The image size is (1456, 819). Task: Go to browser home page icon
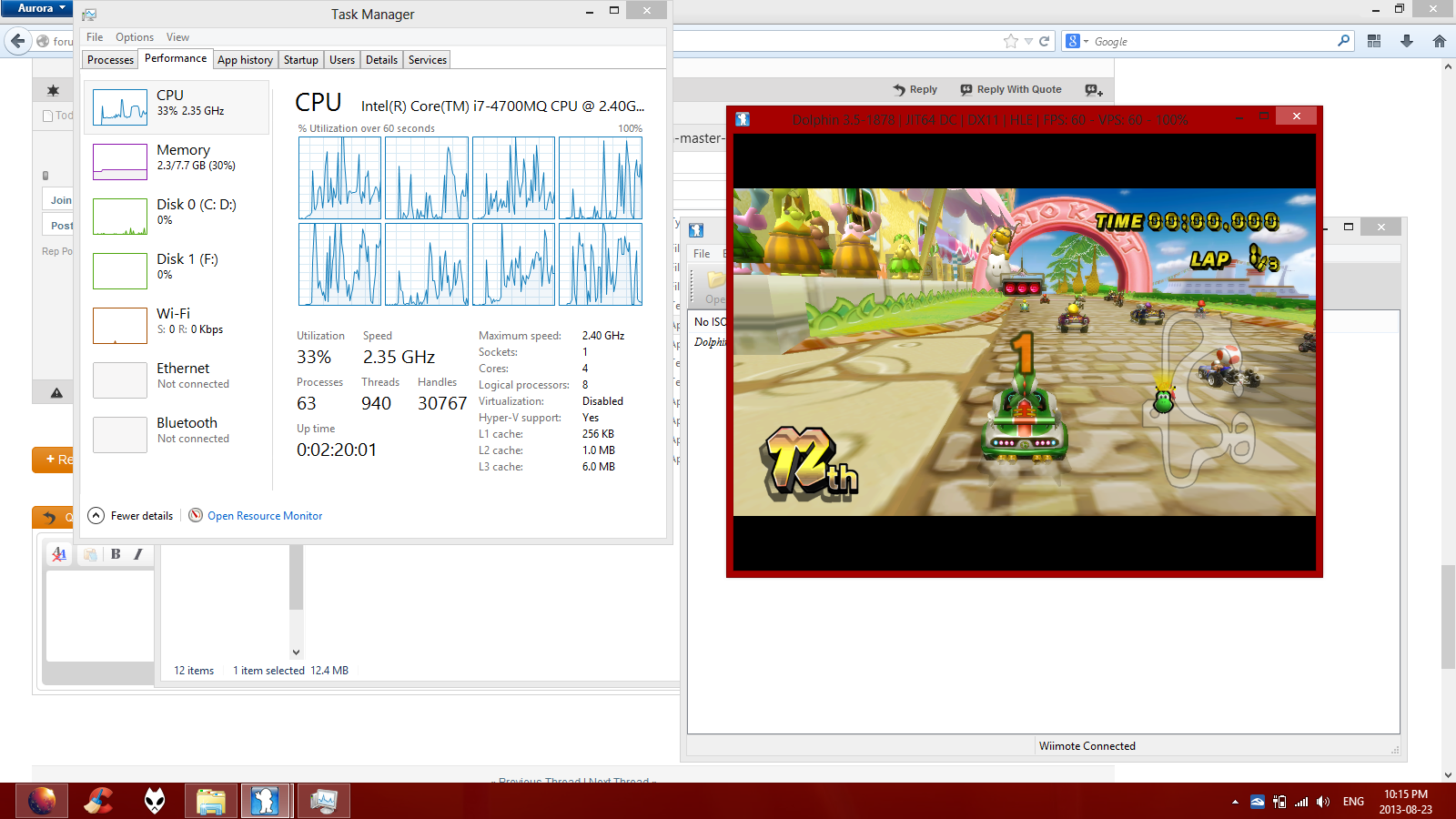(x=1439, y=41)
